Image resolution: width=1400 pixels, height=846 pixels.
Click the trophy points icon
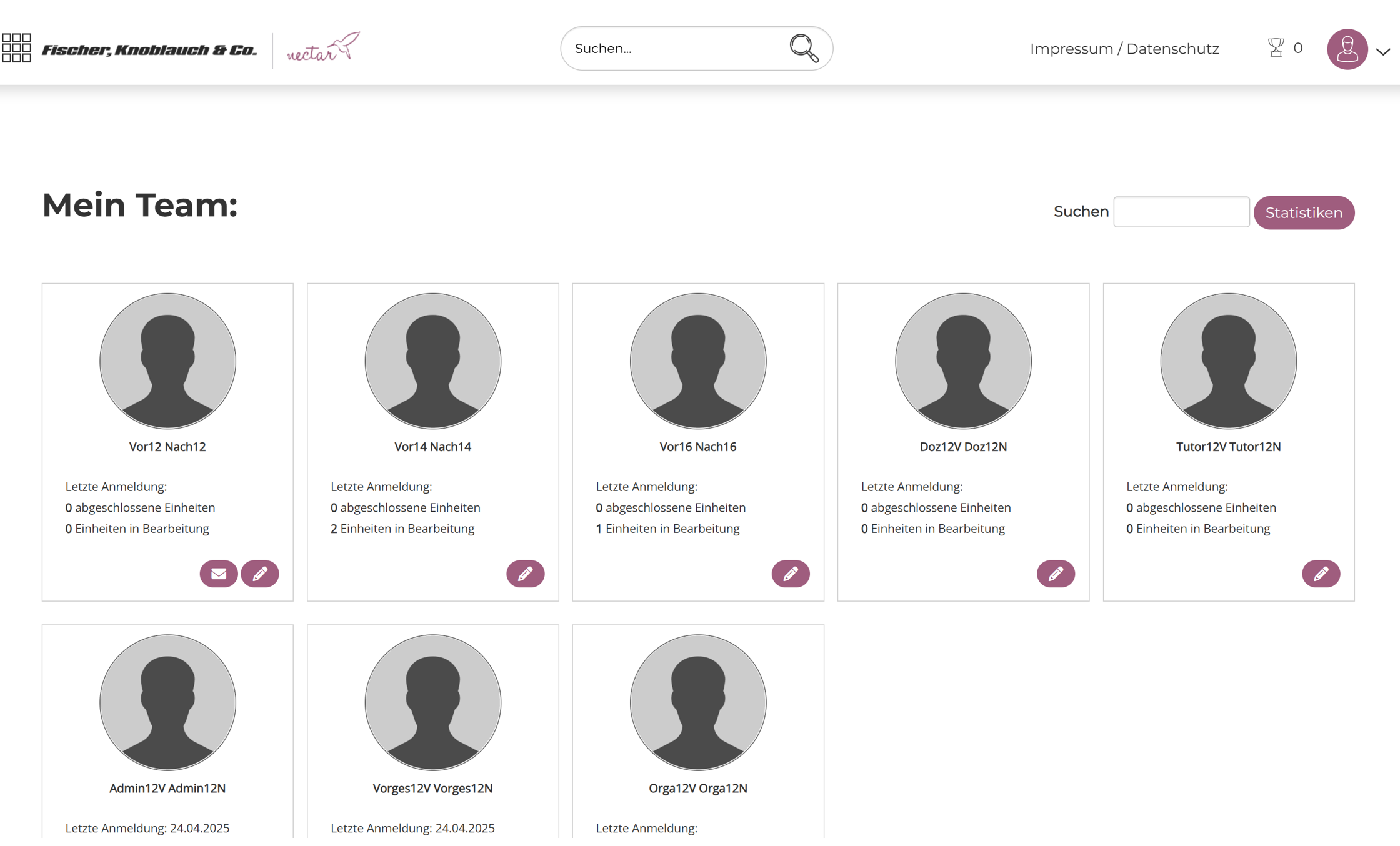1276,48
